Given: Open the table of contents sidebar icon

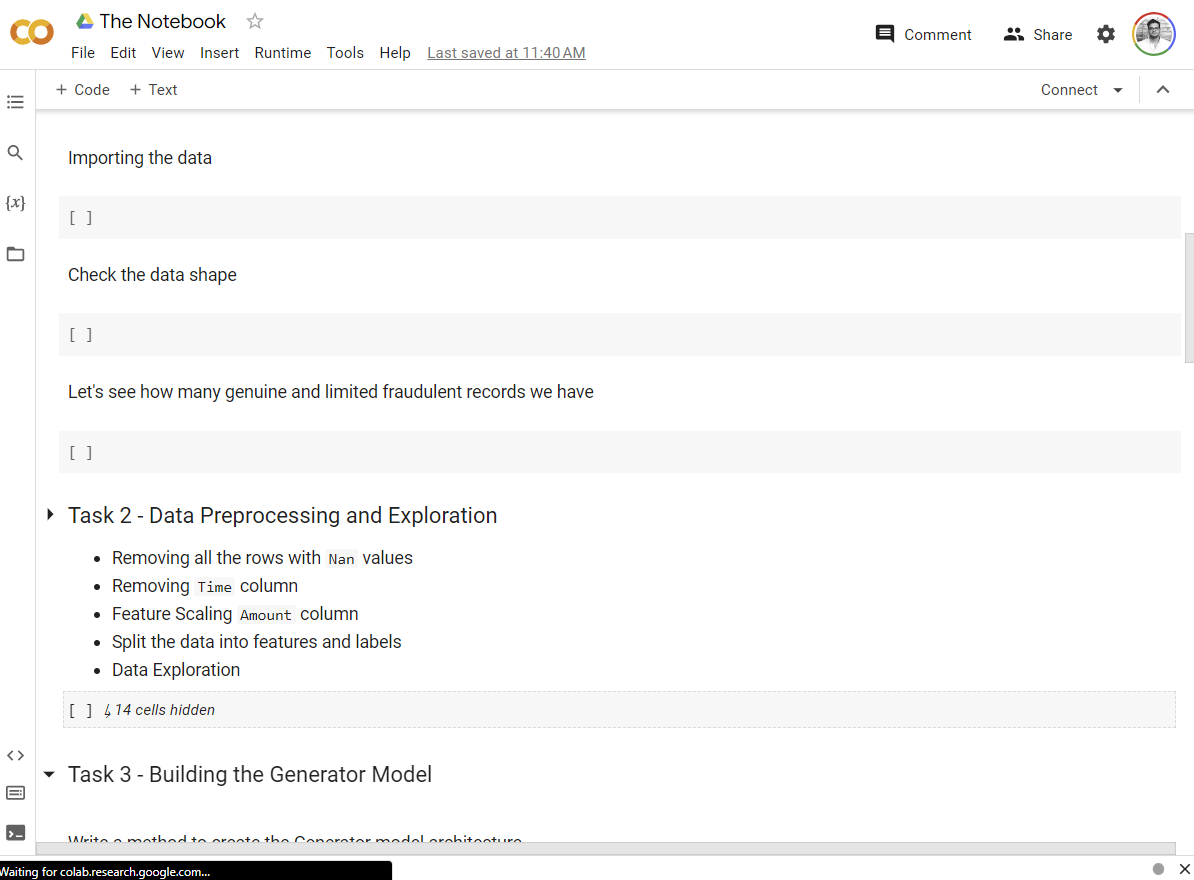Looking at the screenshot, I should coord(15,102).
